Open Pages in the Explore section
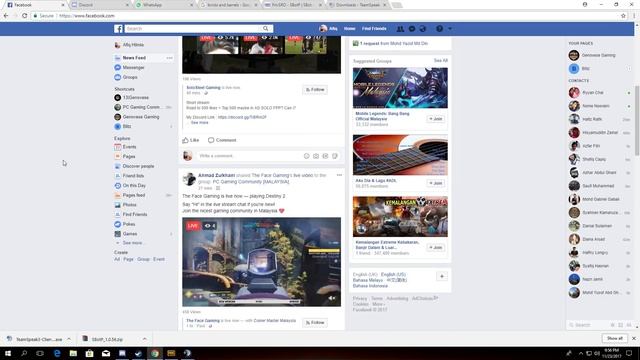Screen dimensions: 640x360 [129, 156]
